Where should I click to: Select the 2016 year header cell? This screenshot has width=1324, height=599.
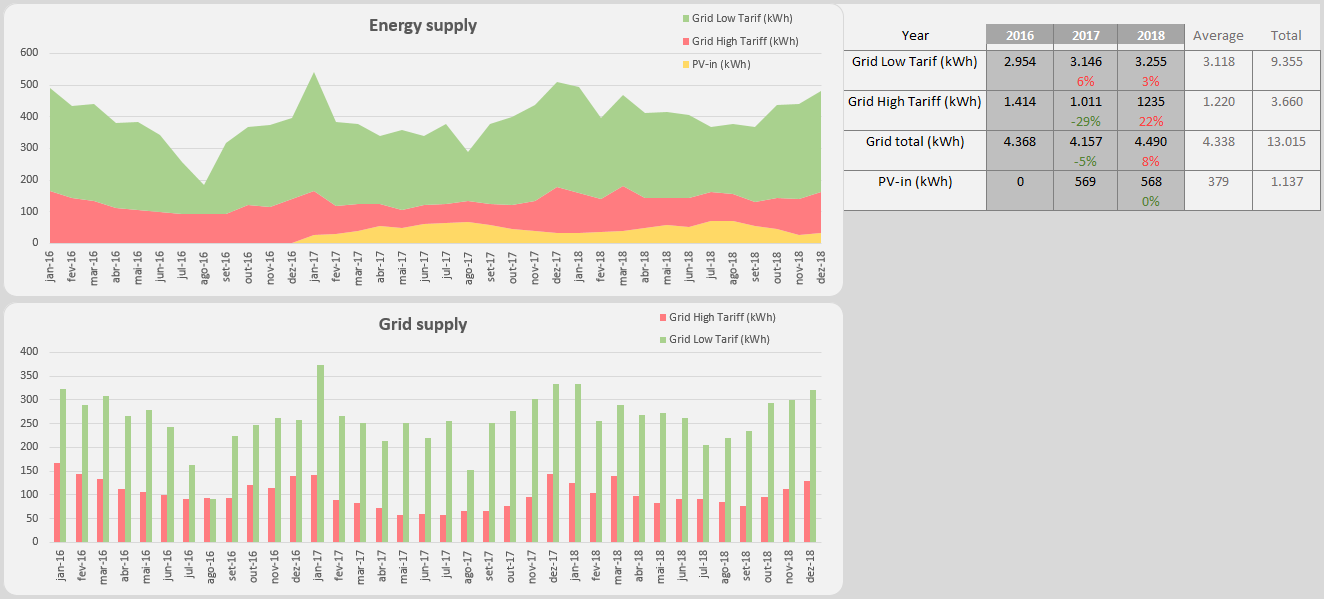(x=1019, y=35)
